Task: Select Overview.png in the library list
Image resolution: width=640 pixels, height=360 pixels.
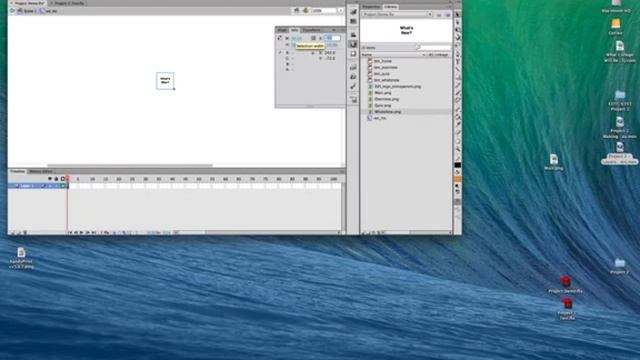Action: coord(386,99)
